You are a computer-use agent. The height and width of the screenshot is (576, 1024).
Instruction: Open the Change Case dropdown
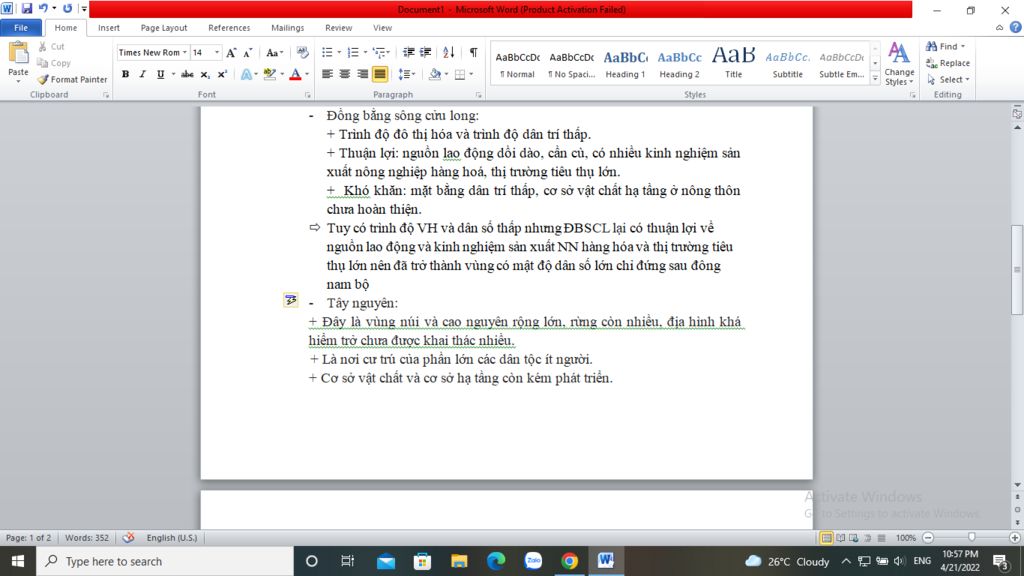(274, 52)
